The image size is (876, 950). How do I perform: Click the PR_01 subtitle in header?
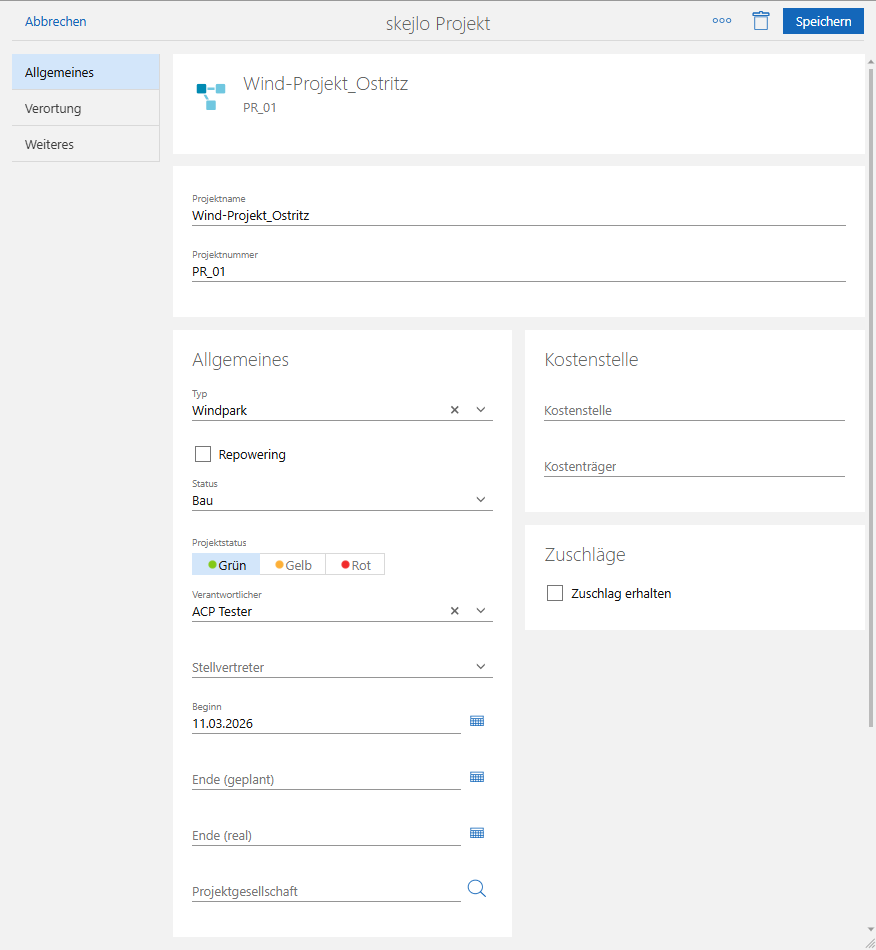tap(259, 107)
